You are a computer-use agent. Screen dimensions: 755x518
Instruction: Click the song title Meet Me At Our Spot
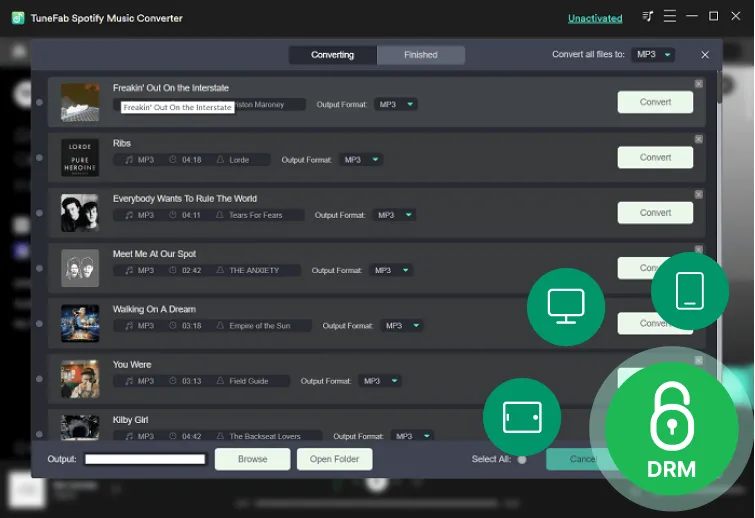(154, 254)
